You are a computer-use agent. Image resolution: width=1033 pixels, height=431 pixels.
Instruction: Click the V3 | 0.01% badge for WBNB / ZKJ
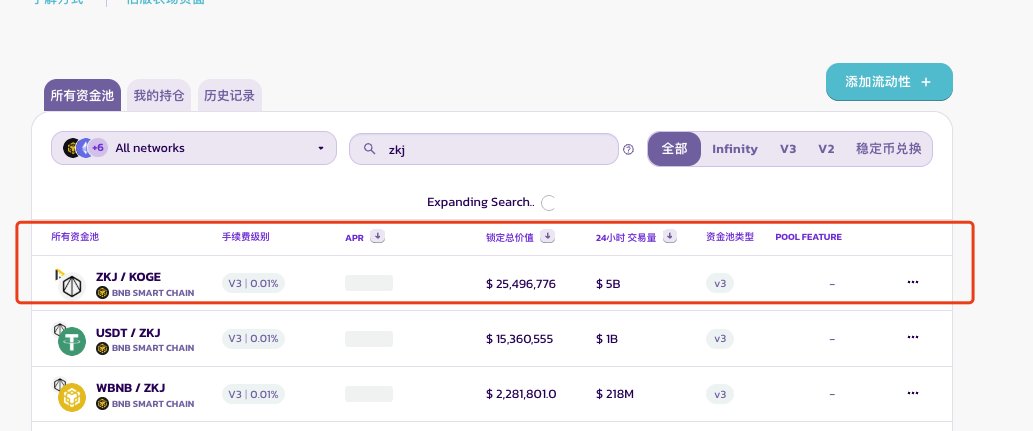pyautogui.click(x=253, y=395)
